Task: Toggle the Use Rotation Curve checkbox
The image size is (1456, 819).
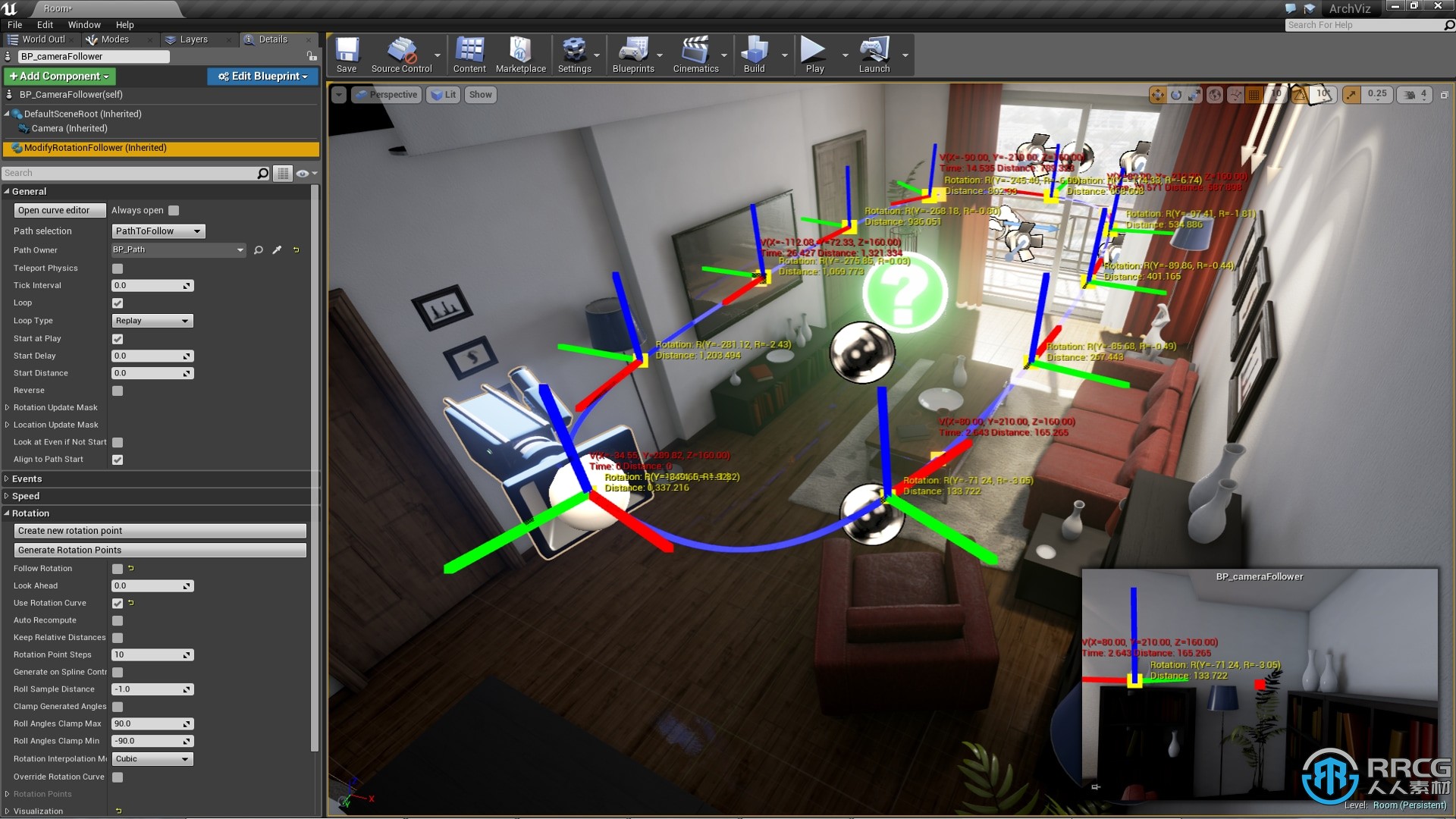Action: tap(117, 603)
